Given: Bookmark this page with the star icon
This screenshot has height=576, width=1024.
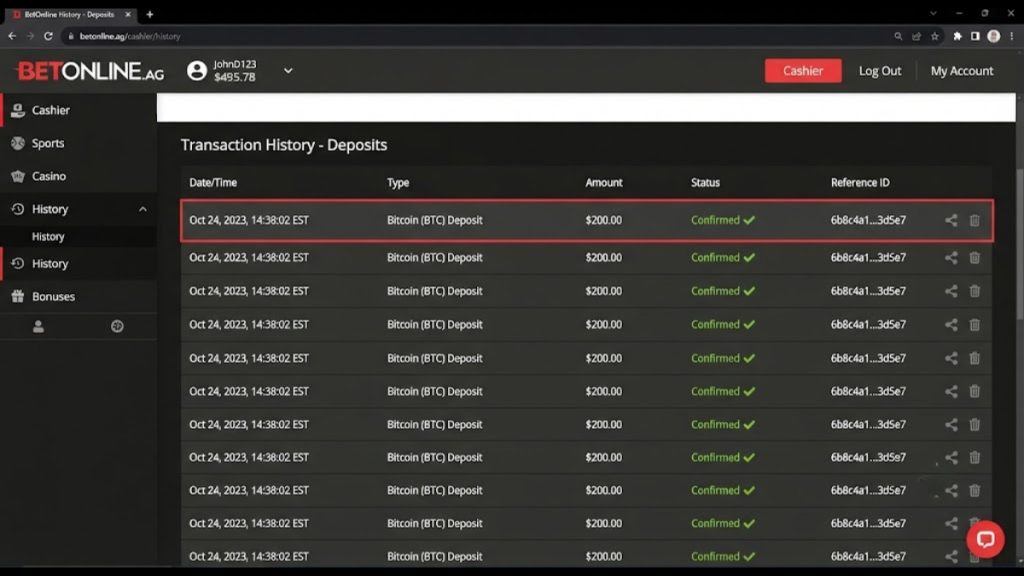Looking at the screenshot, I should (935, 37).
